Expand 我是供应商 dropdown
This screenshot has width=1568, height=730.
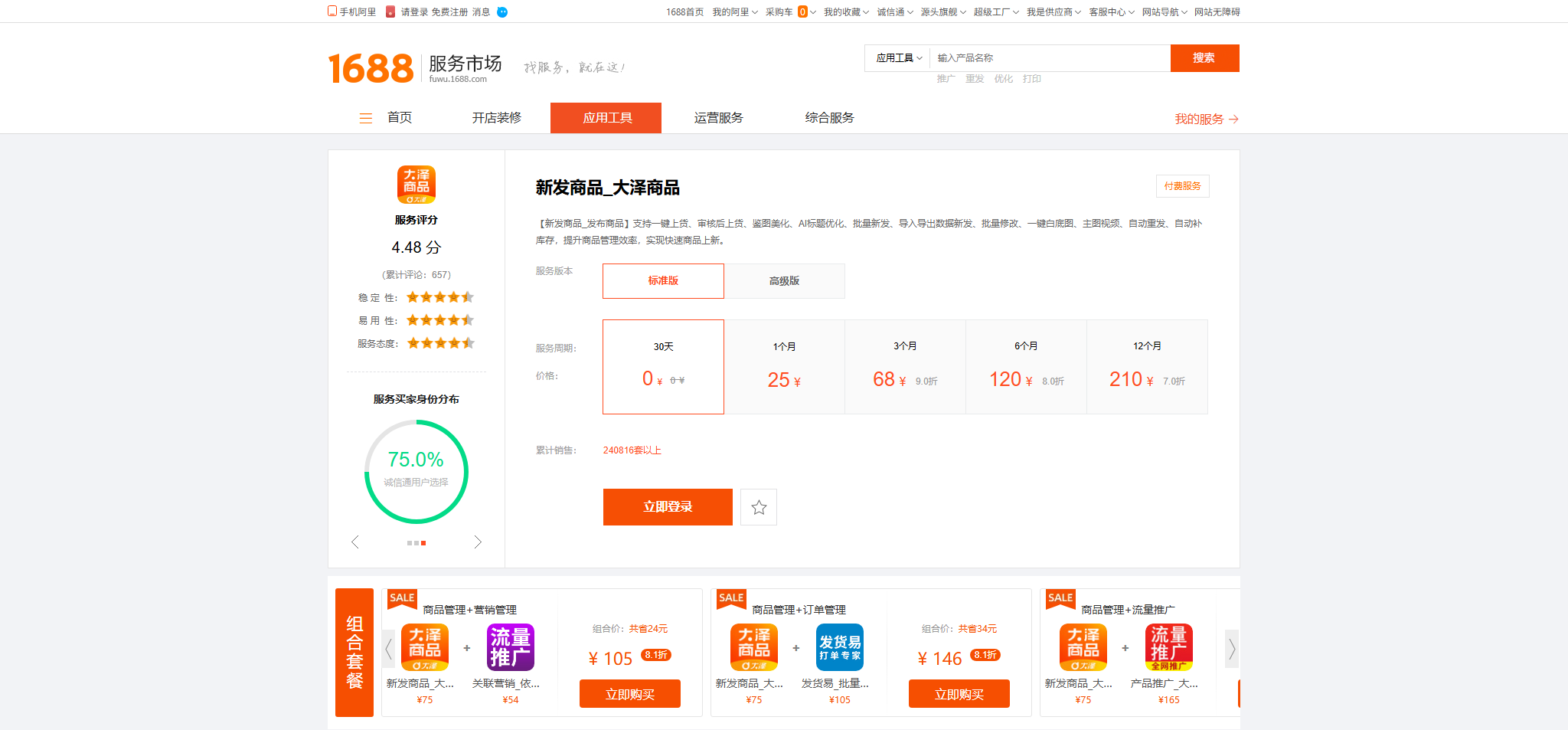pyautogui.click(x=1053, y=11)
